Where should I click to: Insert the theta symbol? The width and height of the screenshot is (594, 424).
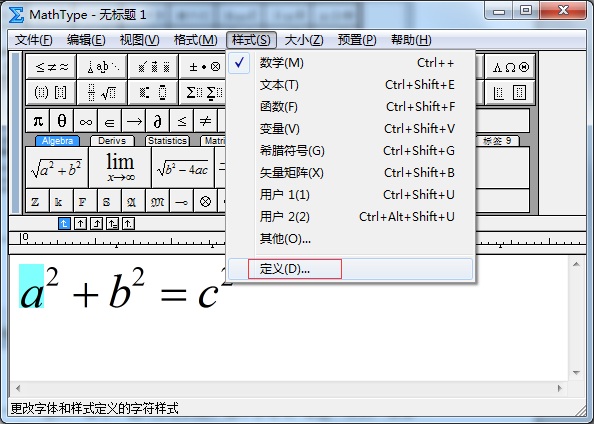(x=62, y=121)
